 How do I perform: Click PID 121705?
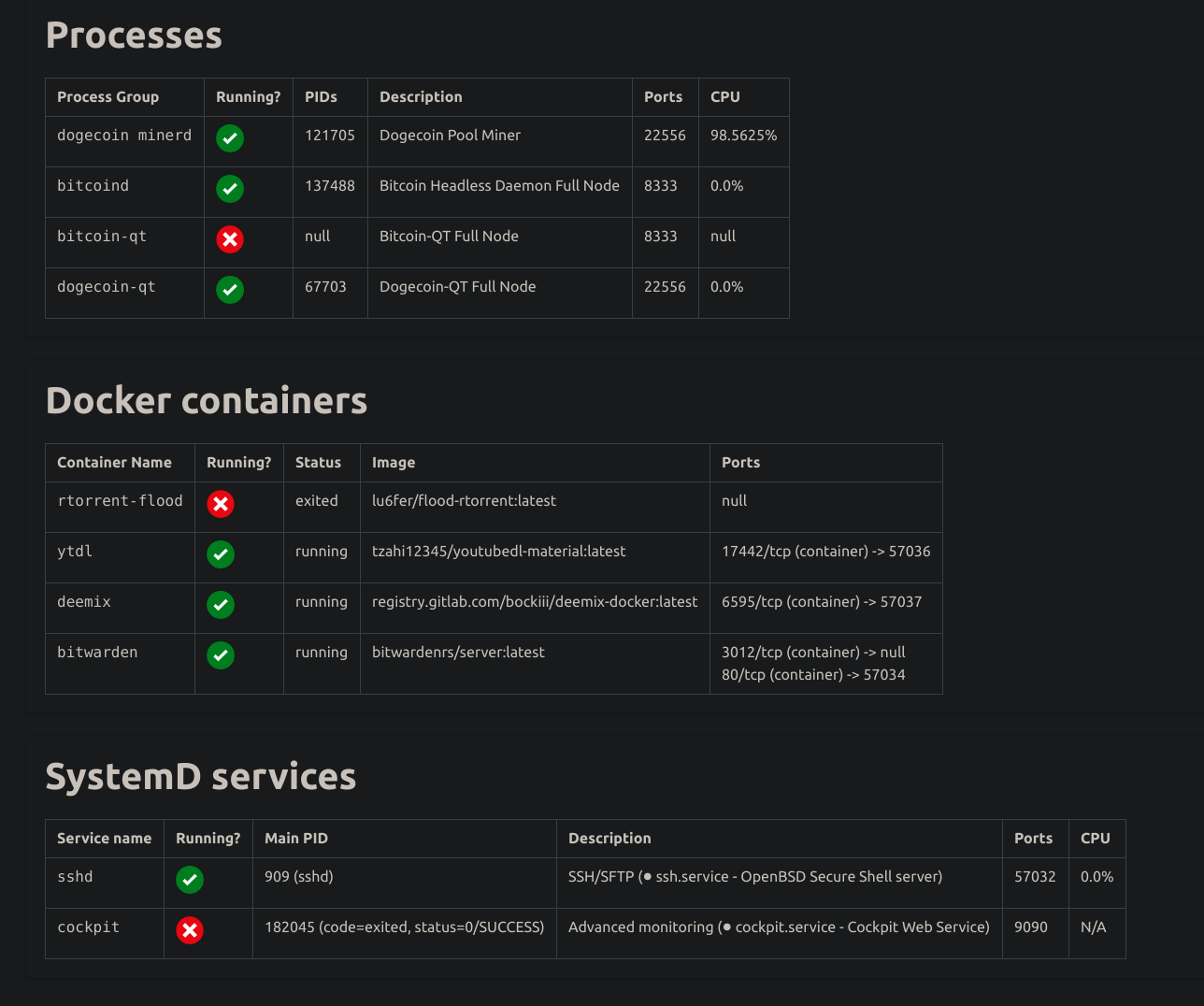[330, 136]
